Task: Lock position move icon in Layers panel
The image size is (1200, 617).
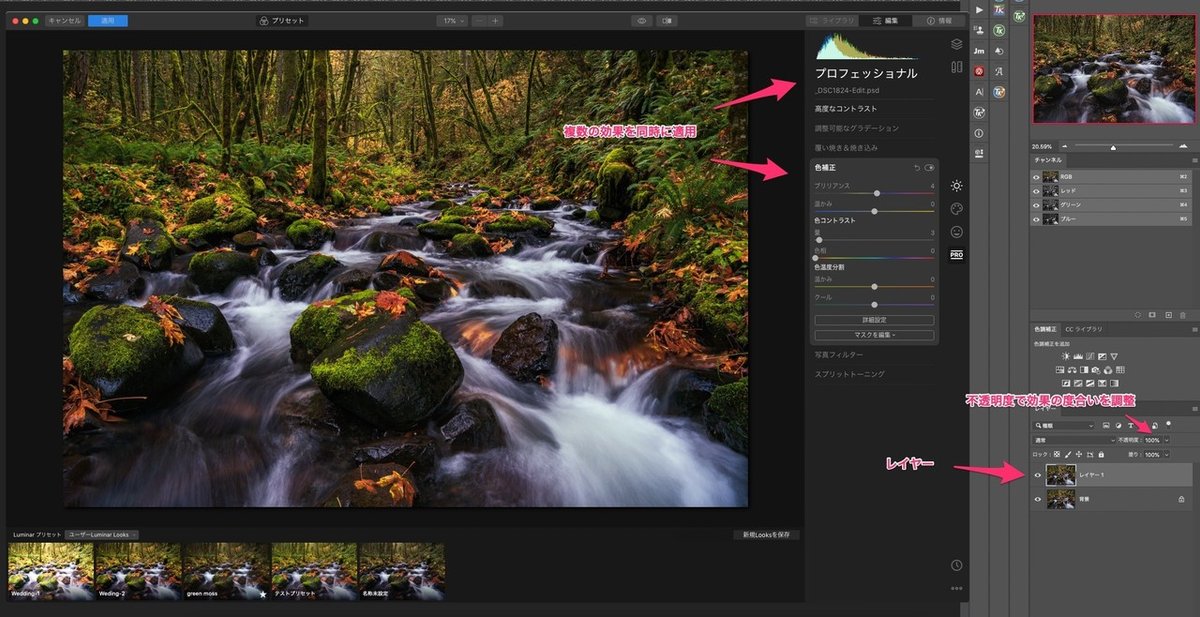Action: click(x=1081, y=454)
